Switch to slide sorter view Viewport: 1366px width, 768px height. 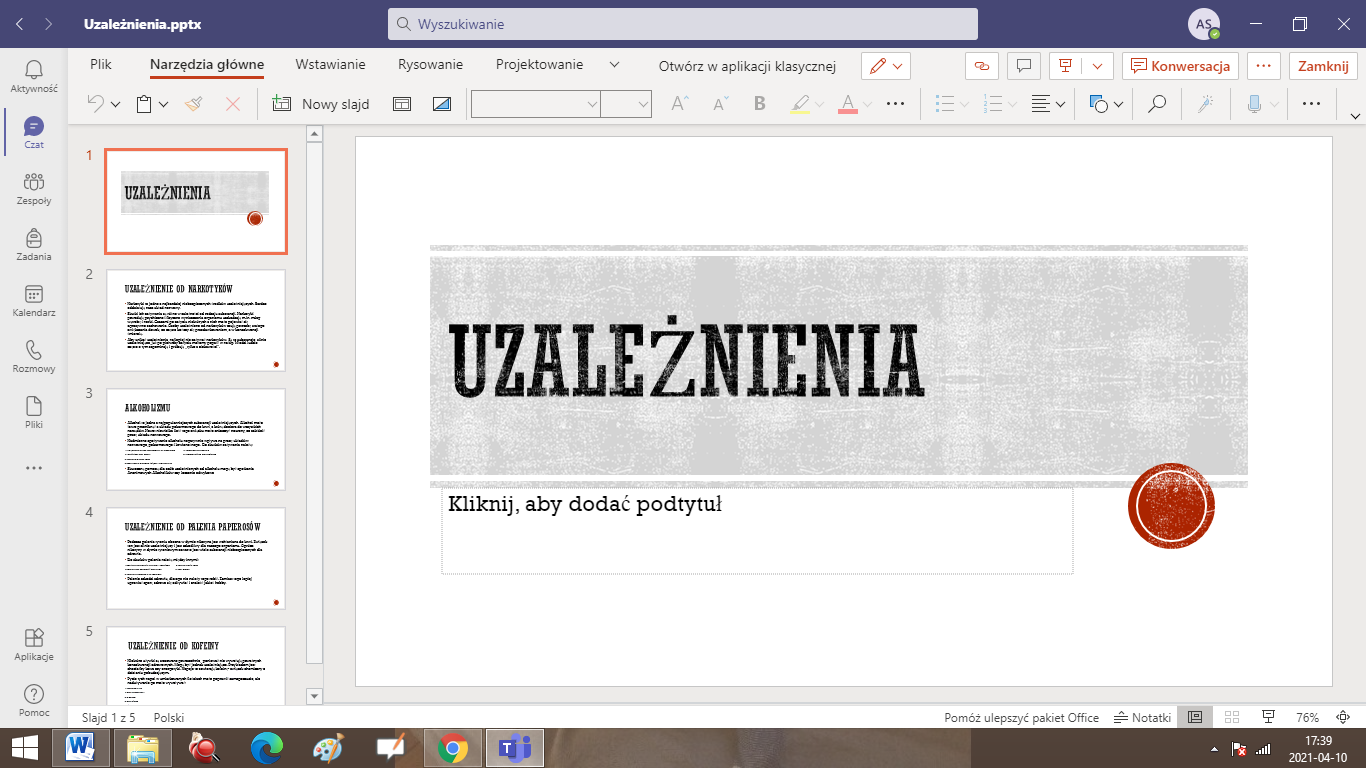[1232, 717]
